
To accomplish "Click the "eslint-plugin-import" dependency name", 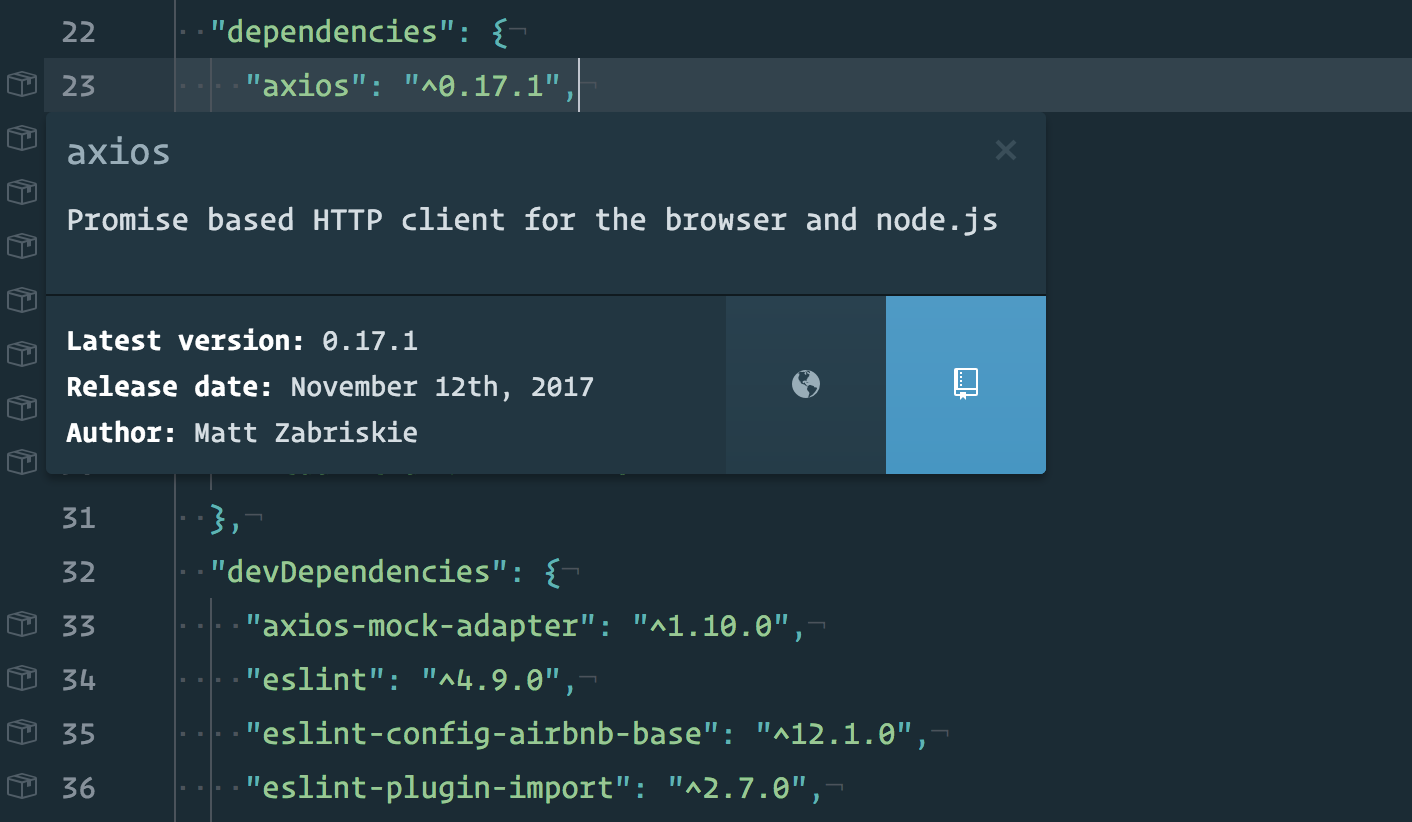I will pos(440,788).
